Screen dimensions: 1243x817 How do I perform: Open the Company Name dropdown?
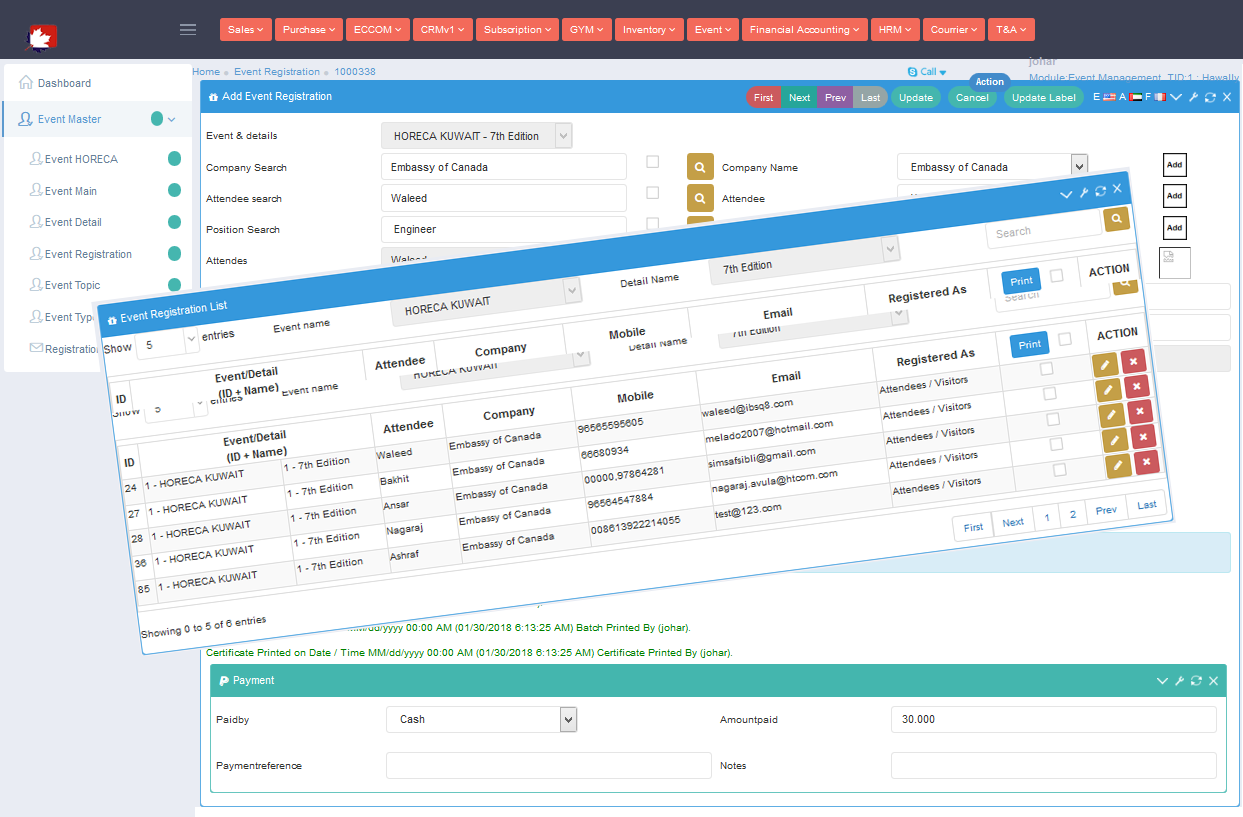[992, 167]
